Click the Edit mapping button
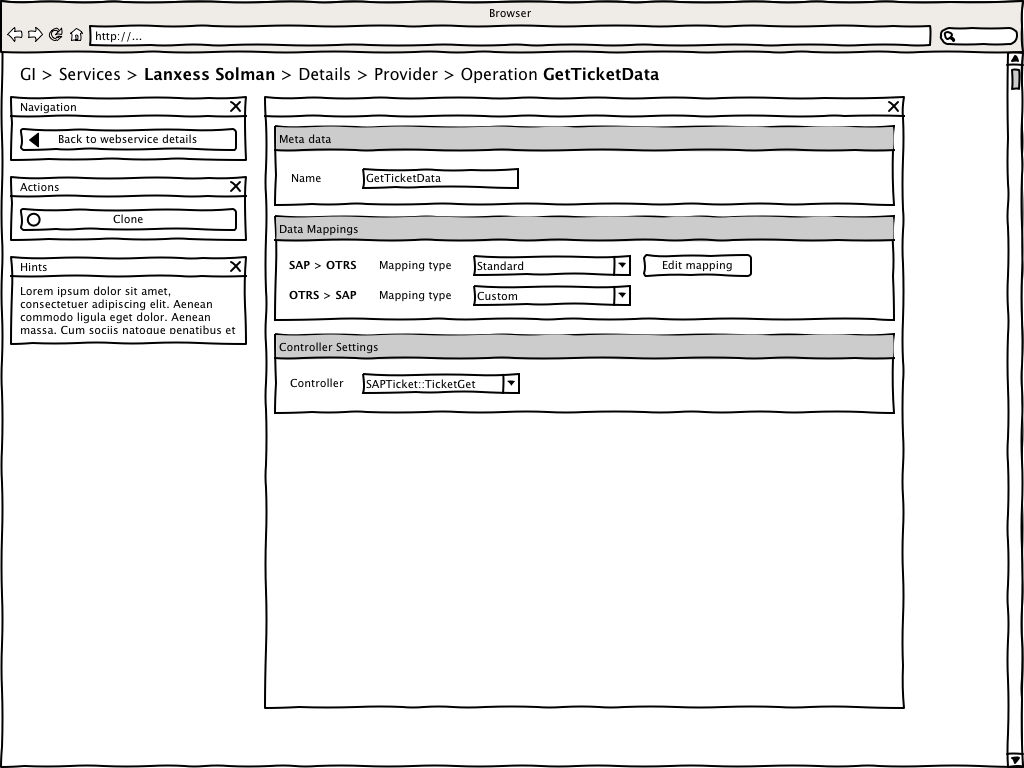This screenshot has height=768, width=1024. pos(697,265)
